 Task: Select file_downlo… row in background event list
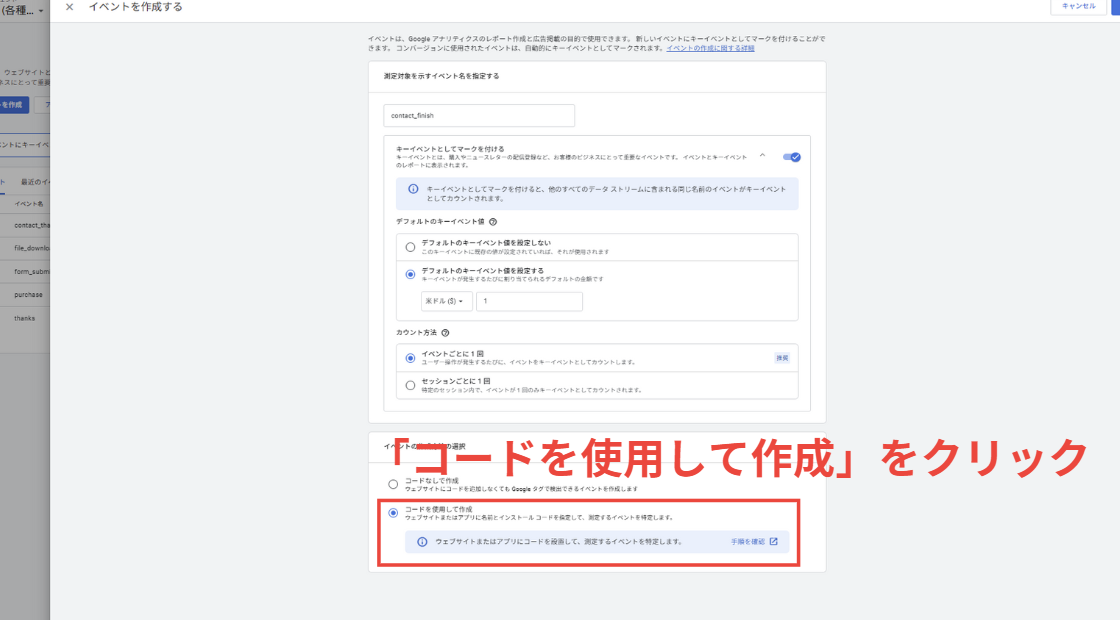(x=25, y=249)
